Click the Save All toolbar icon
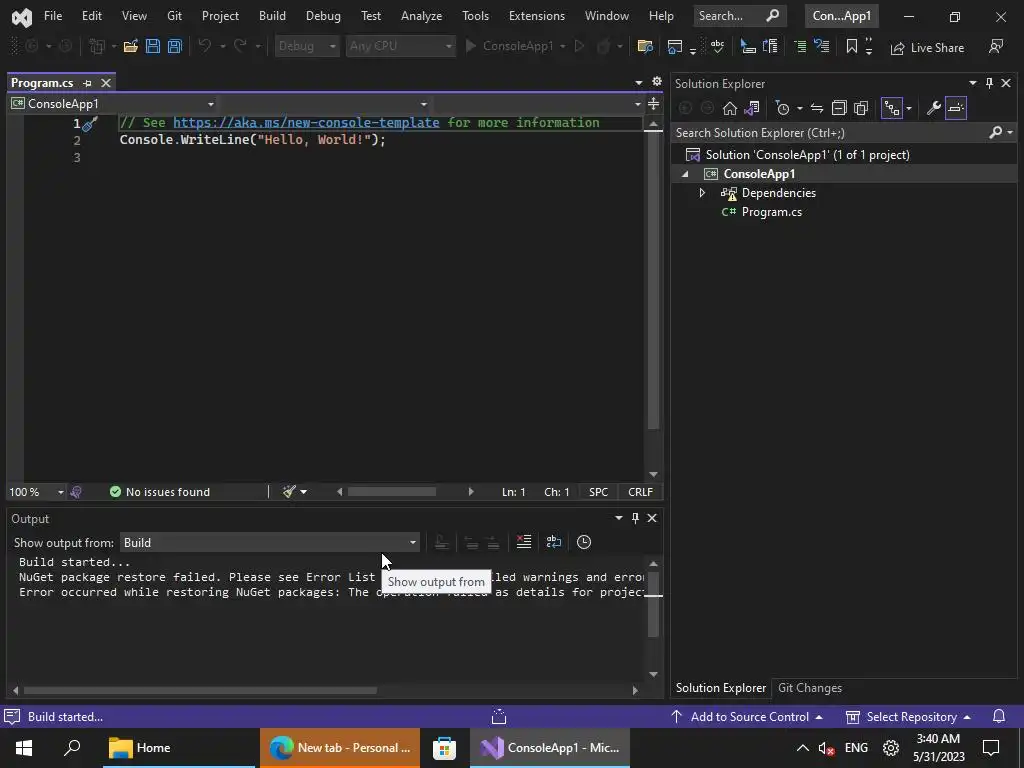The image size is (1024, 768). pyautogui.click(x=175, y=46)
